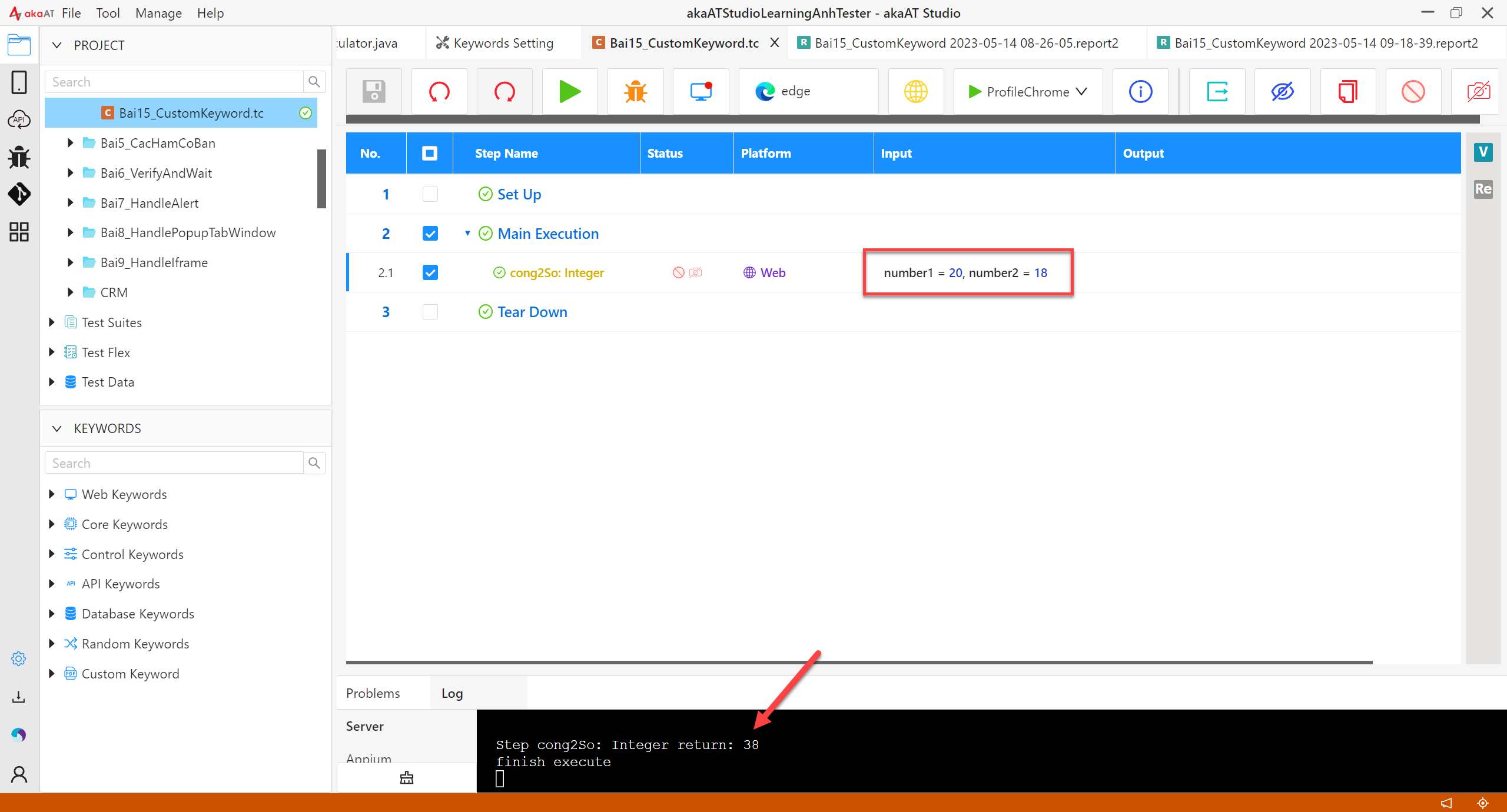The height and width of the screenshot is (812, 1507).
Task: Open the Tear Down step
Action: click(532, 312)
